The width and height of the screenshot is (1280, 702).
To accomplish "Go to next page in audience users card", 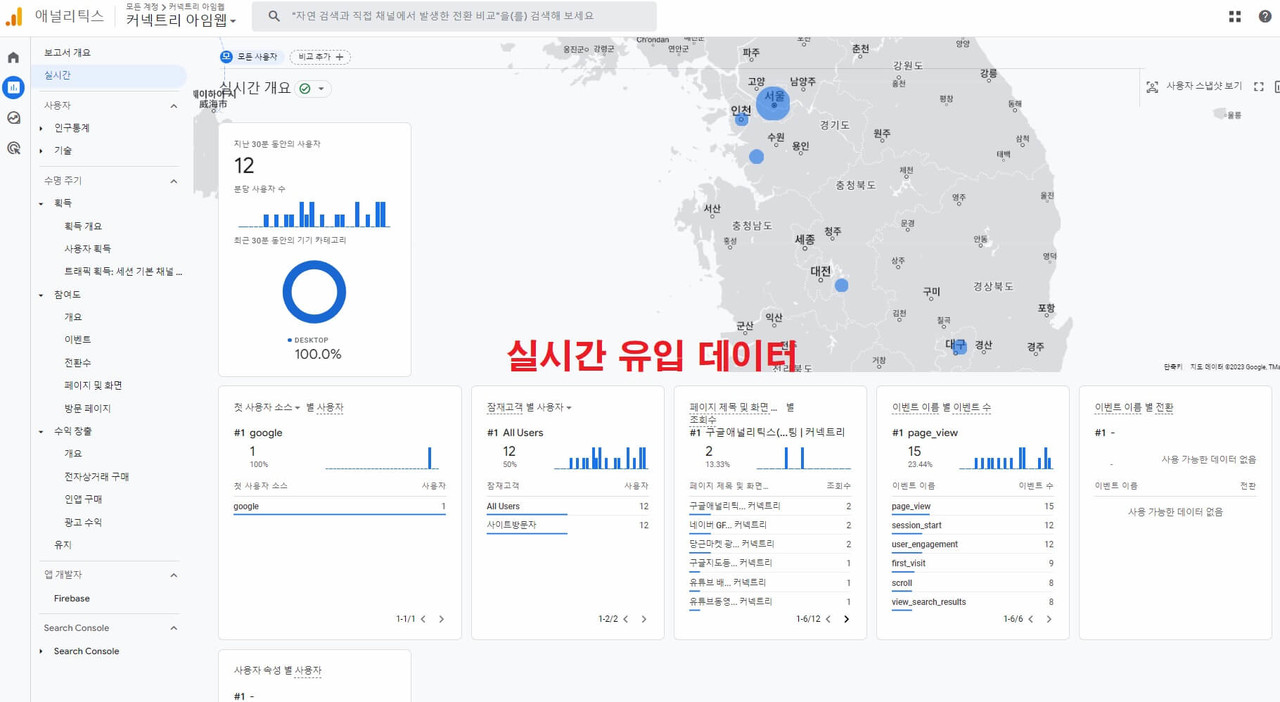I will point(644,619).
